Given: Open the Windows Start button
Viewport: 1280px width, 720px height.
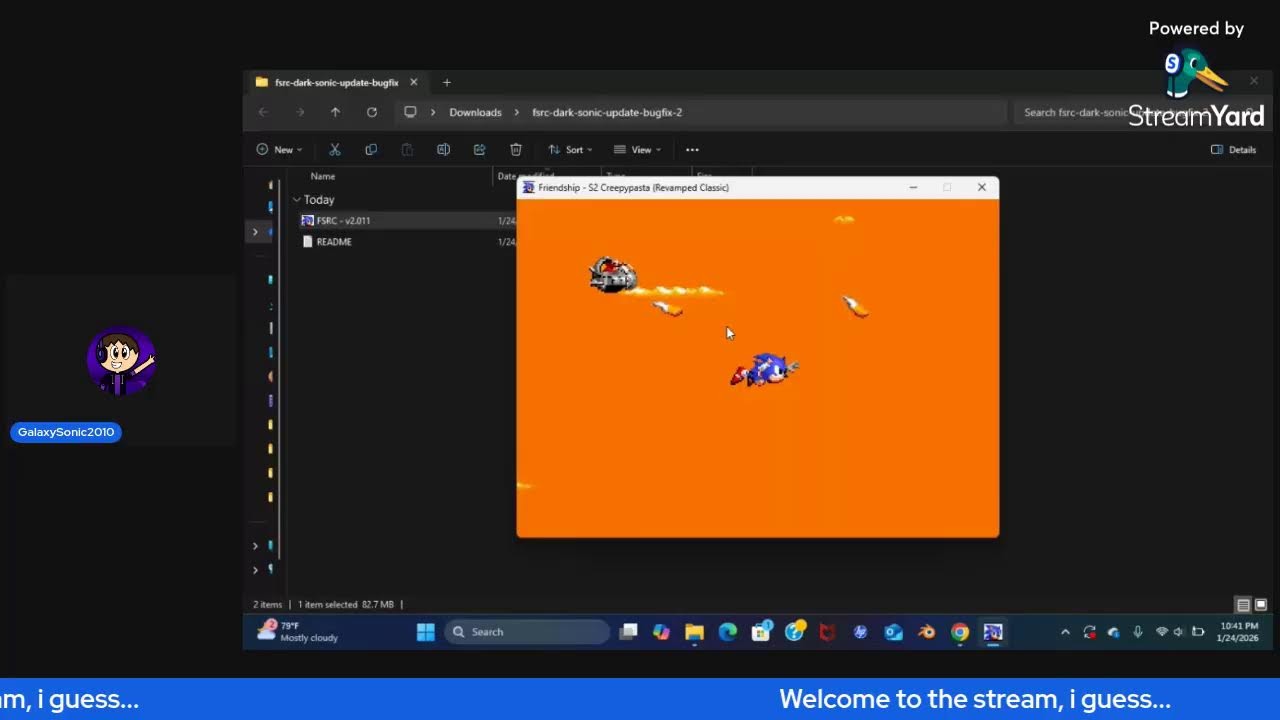Looking at the screenshot, I should (x=426, y=632).
